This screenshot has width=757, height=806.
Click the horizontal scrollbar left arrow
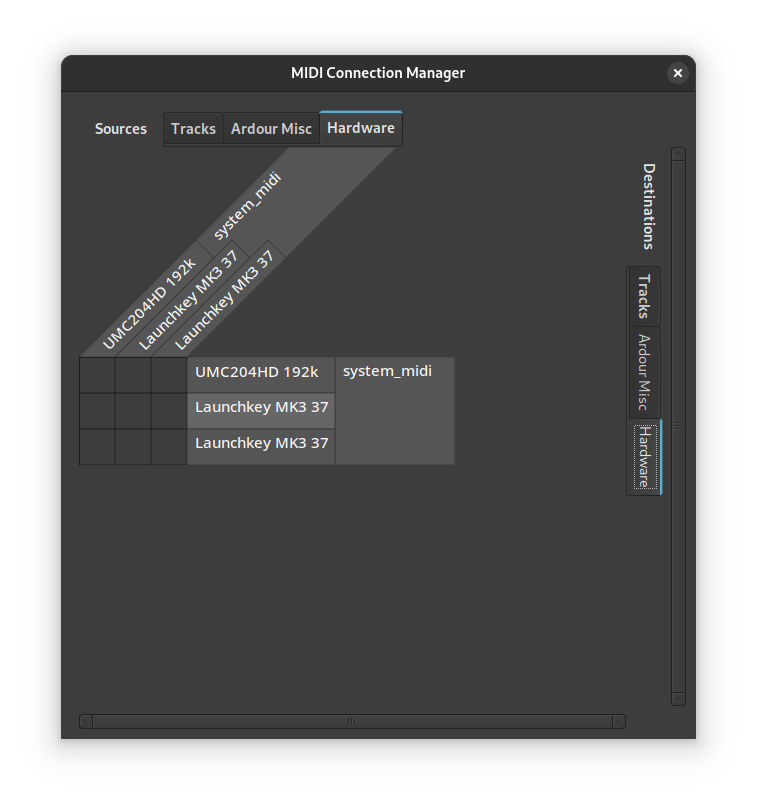(86, 721)
